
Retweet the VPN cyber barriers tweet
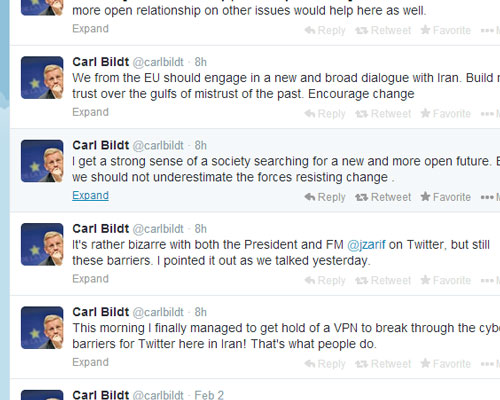[x=383, y=364]
